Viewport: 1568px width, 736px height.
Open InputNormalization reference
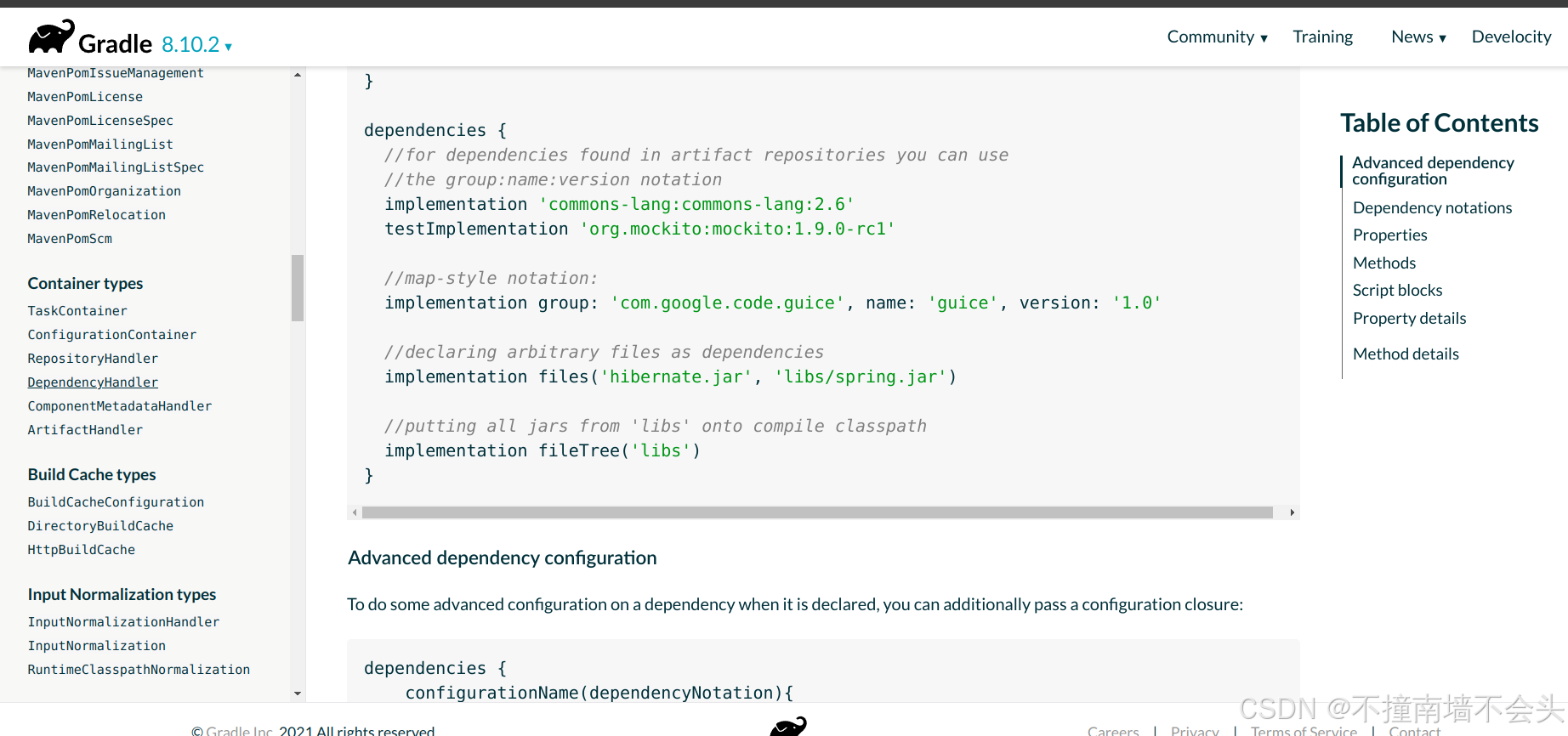96,646
